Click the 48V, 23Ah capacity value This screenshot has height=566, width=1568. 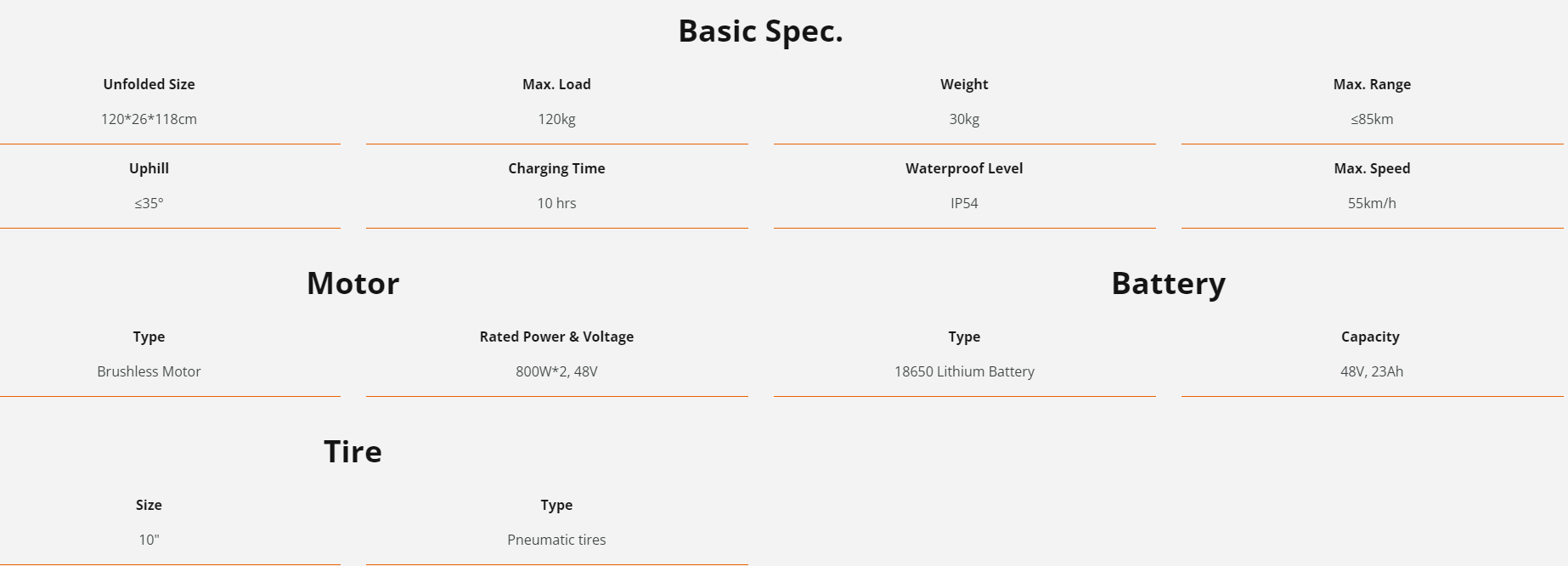[1372, 371]
